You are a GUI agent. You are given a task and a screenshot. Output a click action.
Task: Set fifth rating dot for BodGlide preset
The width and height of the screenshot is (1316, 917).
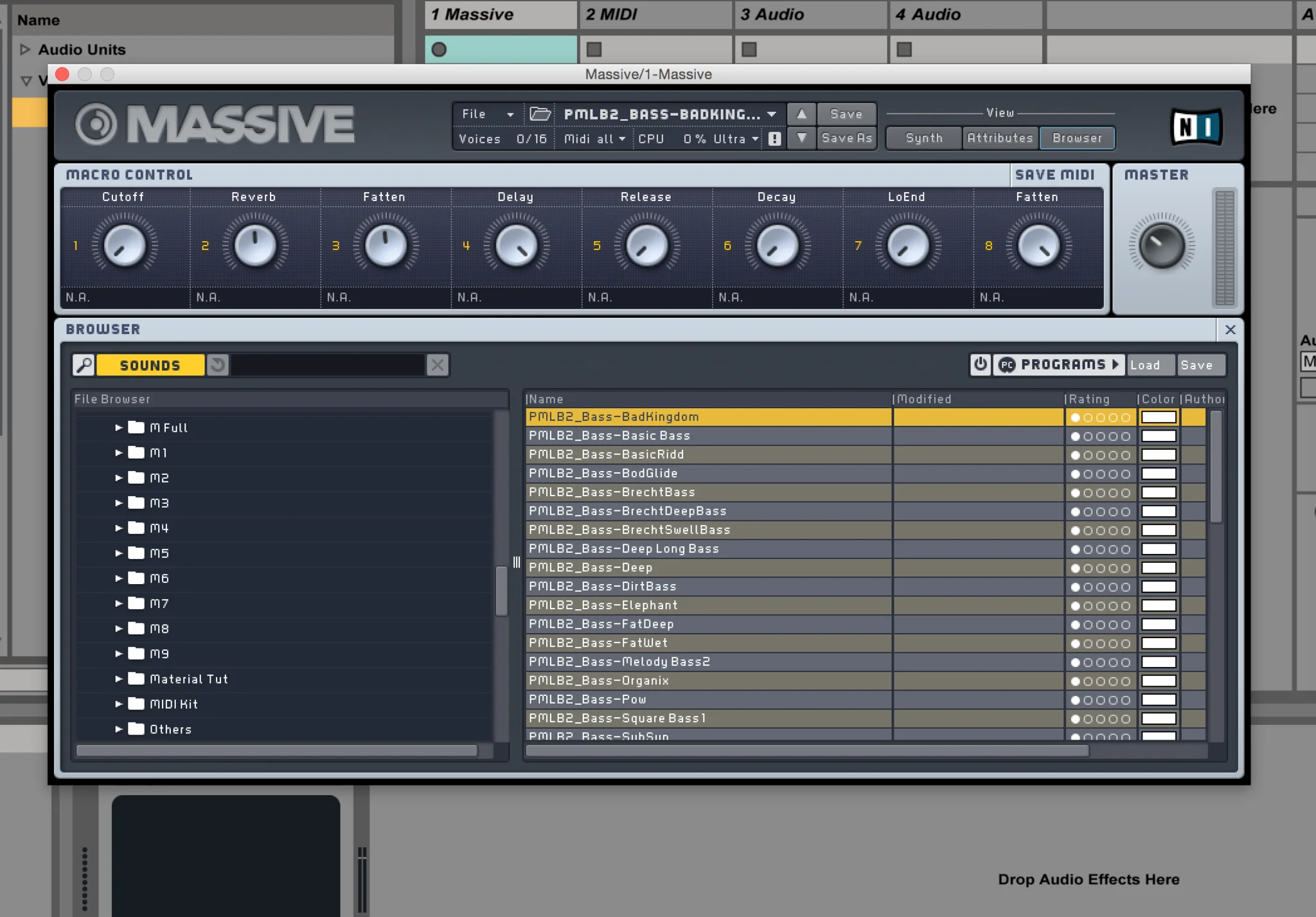pos(1125,474)
